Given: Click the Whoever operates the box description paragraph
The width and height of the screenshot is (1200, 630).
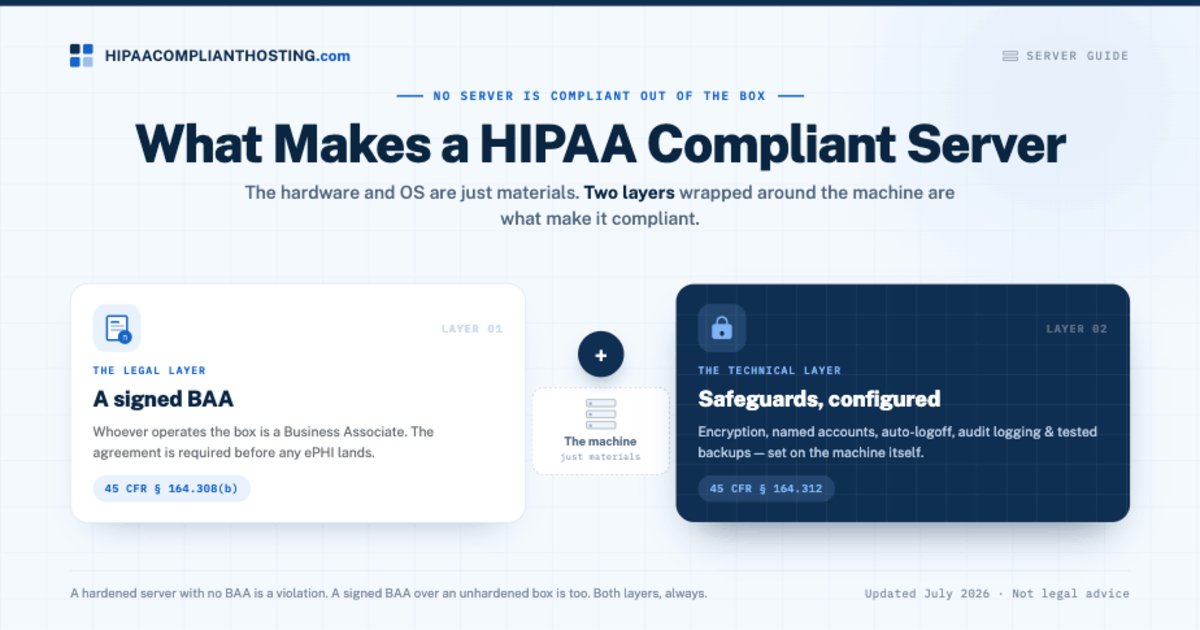Looking at the screenshot, I should click(x=264, y=442).
